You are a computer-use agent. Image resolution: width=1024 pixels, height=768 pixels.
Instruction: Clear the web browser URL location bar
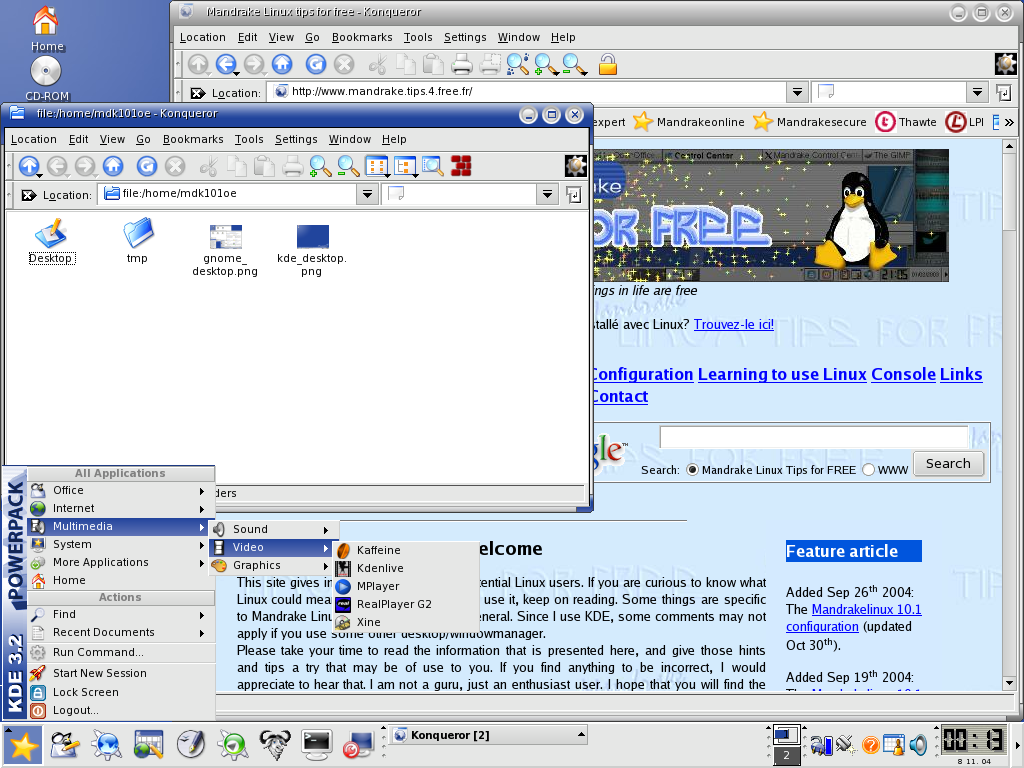(x=197, y=93)
